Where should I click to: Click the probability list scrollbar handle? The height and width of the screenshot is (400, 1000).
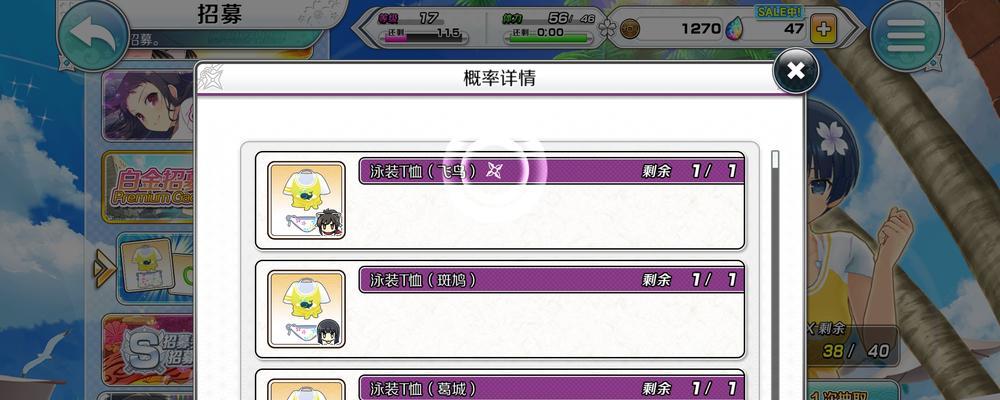775,159
